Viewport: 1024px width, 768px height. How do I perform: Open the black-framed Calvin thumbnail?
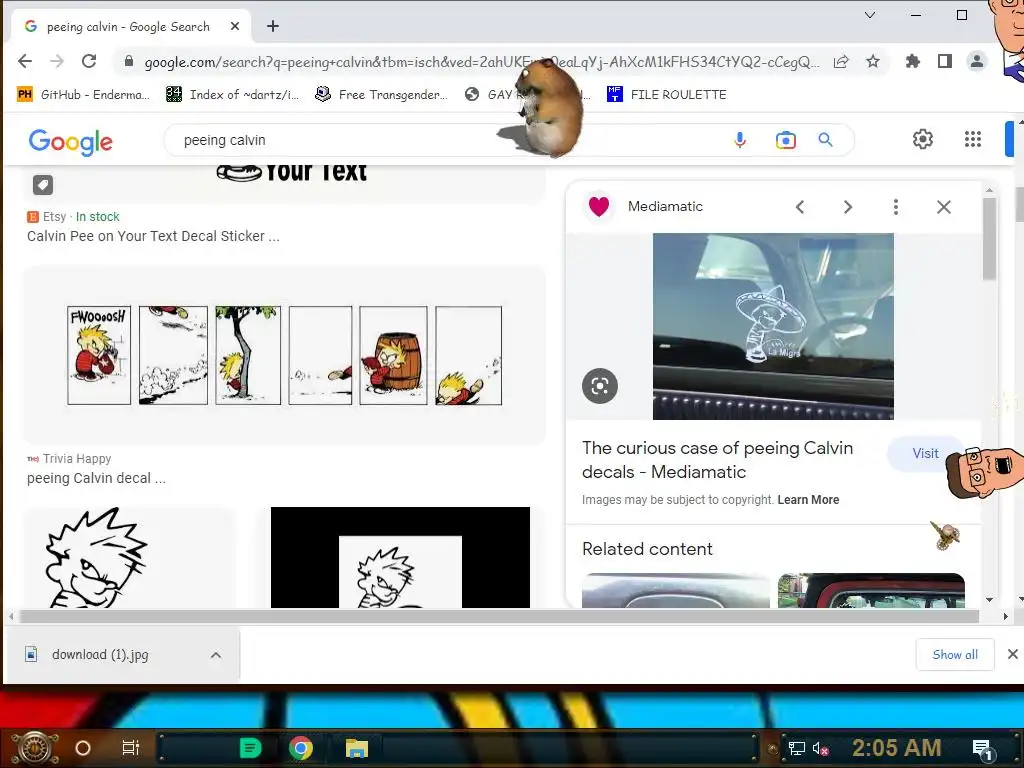click(400, 557)
